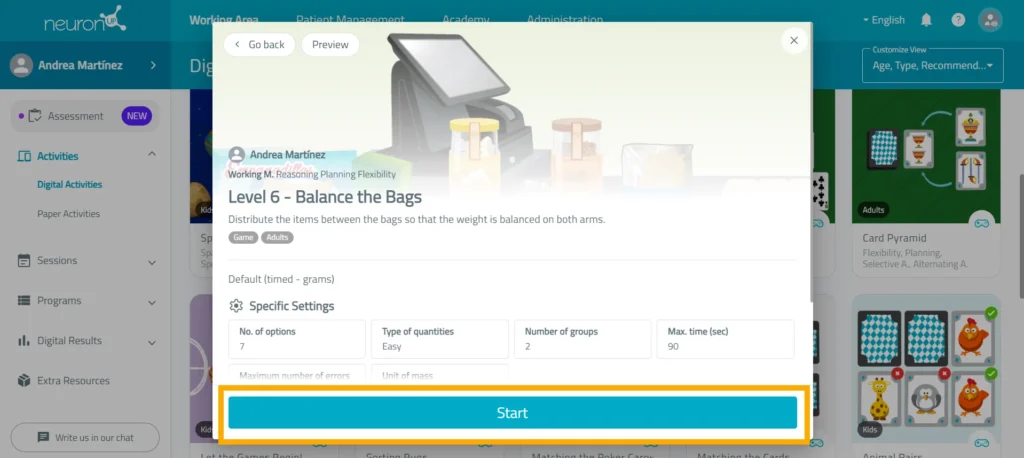Open the help question mark icon
The image size is (1024, 458).
pyautogui.click(x=958, y=20)
